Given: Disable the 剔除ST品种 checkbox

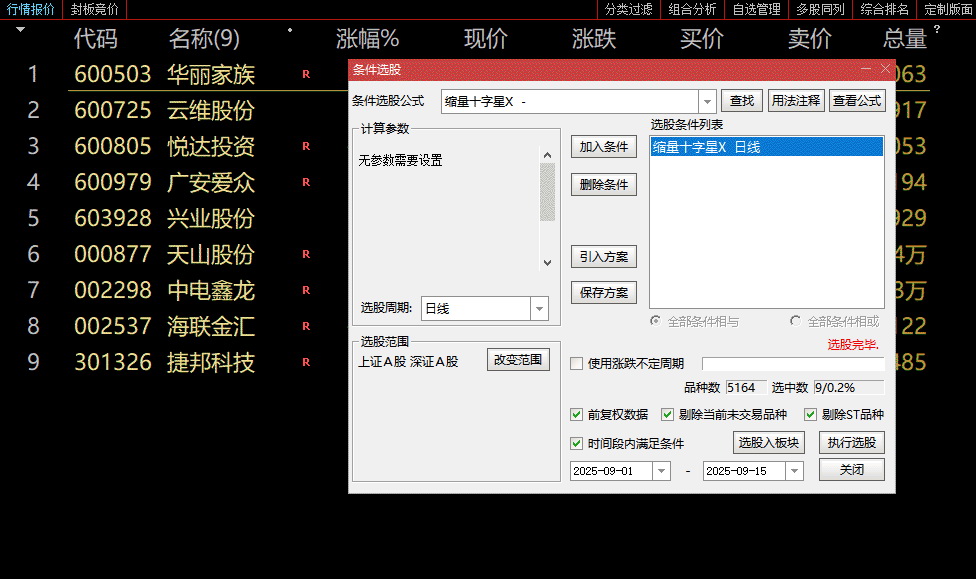Looking at the screenshot, I should (x=811, y=414).
